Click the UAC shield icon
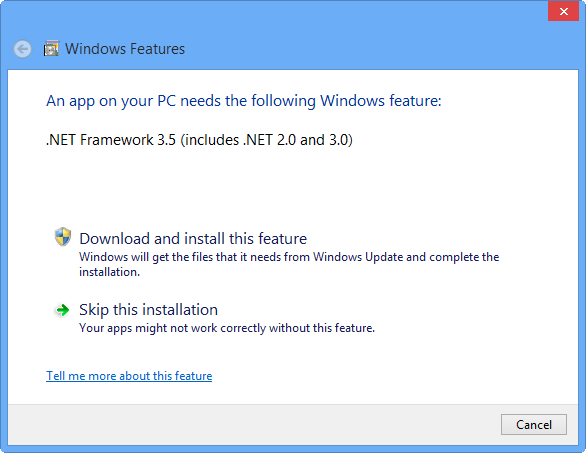Screen dimensions: 586x453 click(x=63, y=237)
